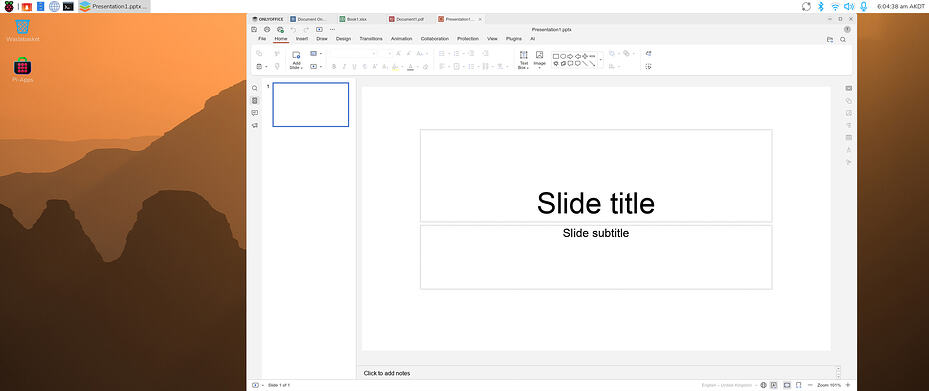Open the Raspberry Pi menu

point(9,6)
